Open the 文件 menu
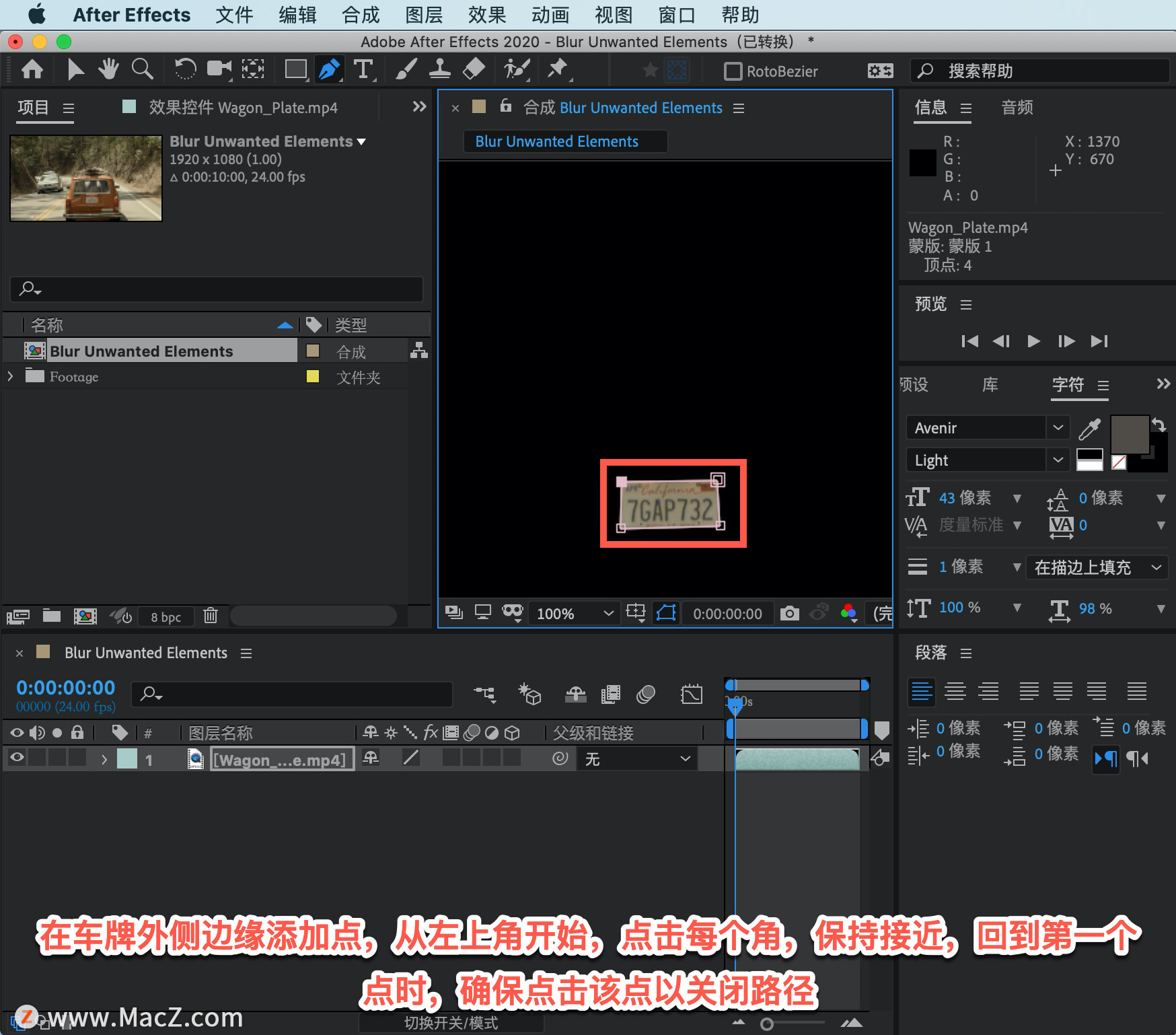 coord(234,15)
